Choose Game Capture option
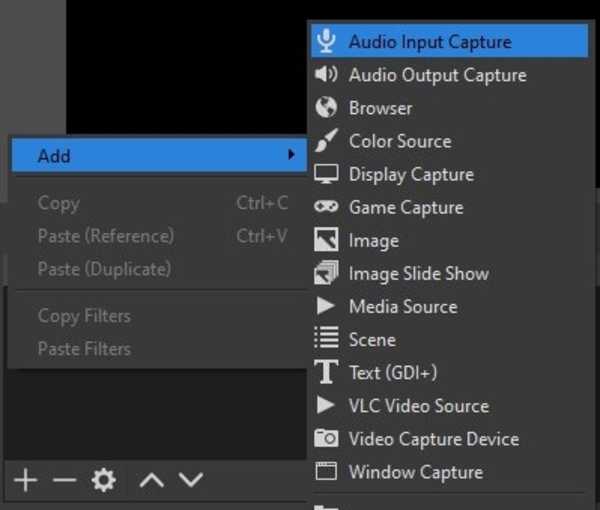 [x=450, y=207]
